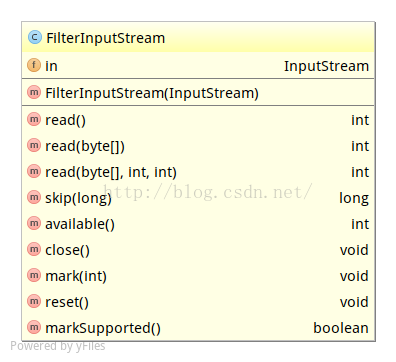Click the method icon beside mark(int)
Screen dimensions: 396x362
(x=34, y=275)
